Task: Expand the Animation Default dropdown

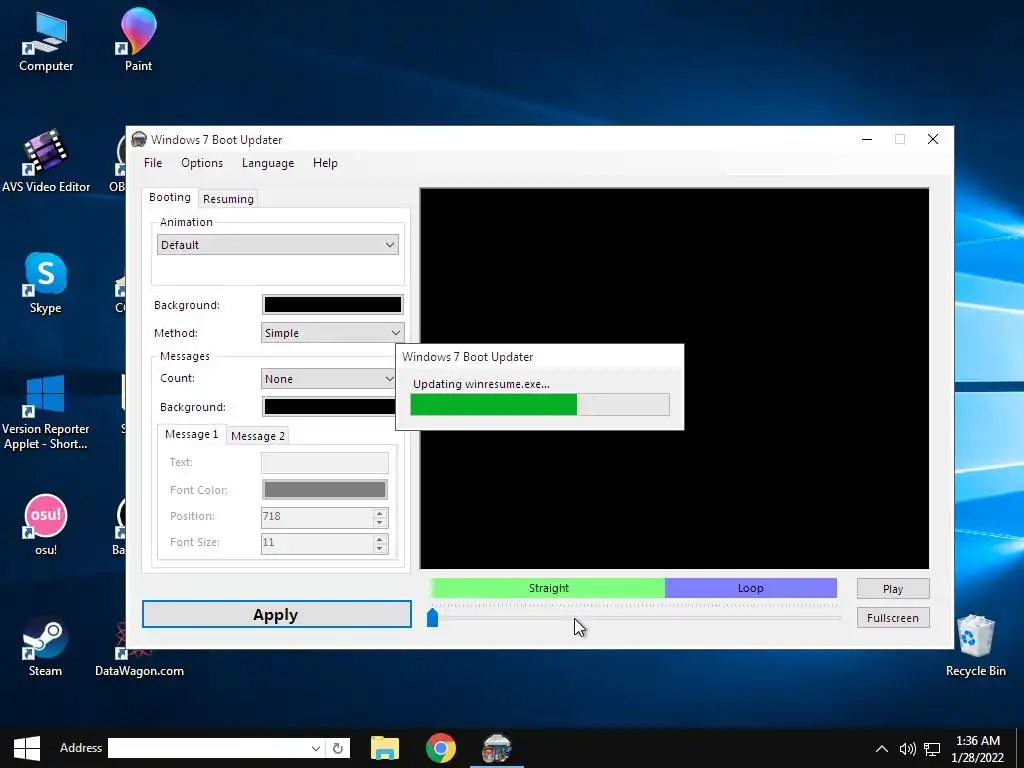Action: (278, 245)
